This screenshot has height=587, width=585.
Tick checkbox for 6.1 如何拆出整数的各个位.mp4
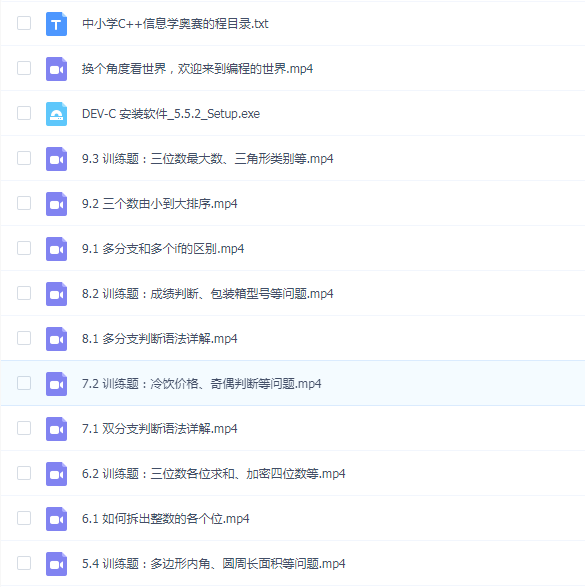click(x=24, y=518)
